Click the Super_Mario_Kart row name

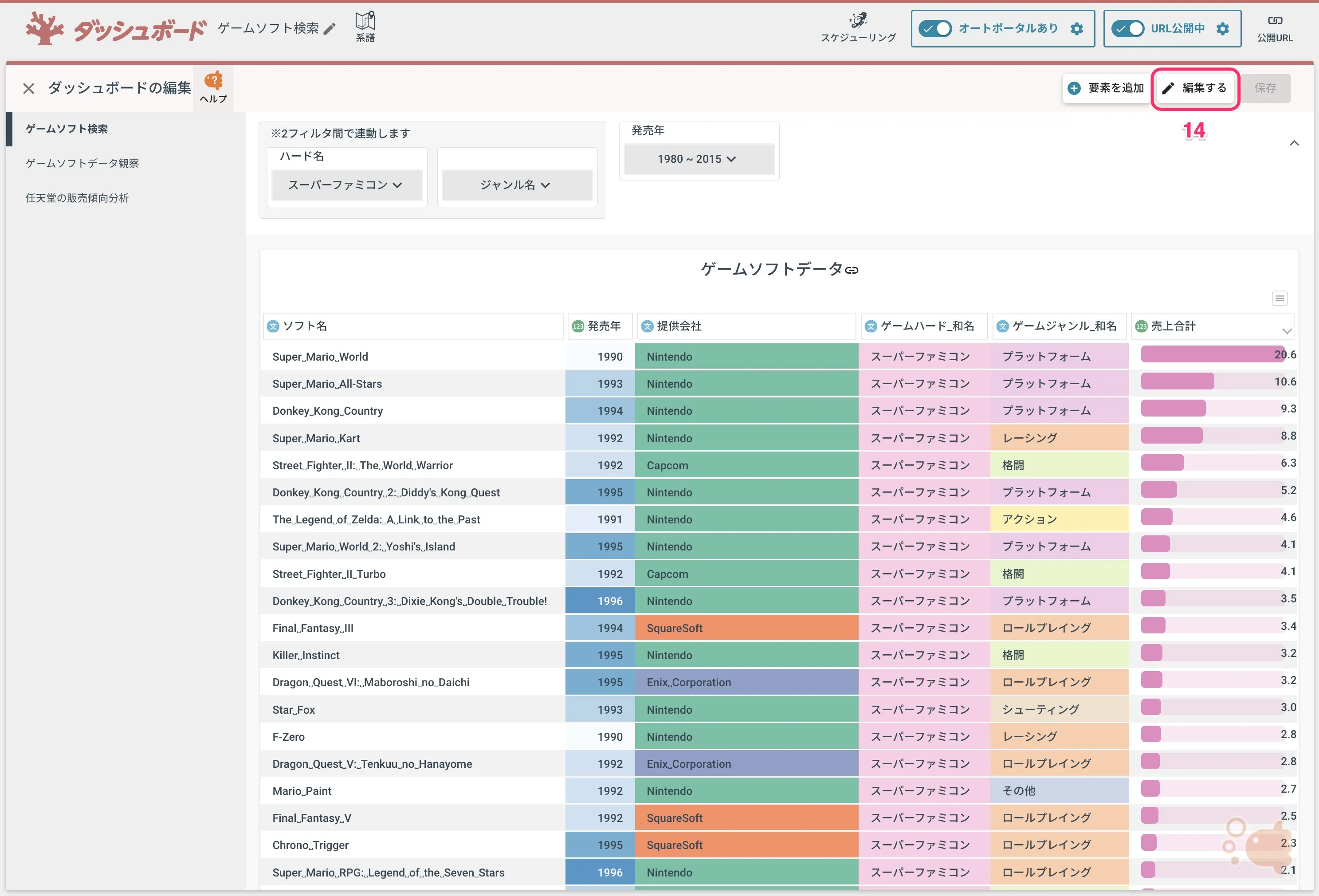[316, 439]
